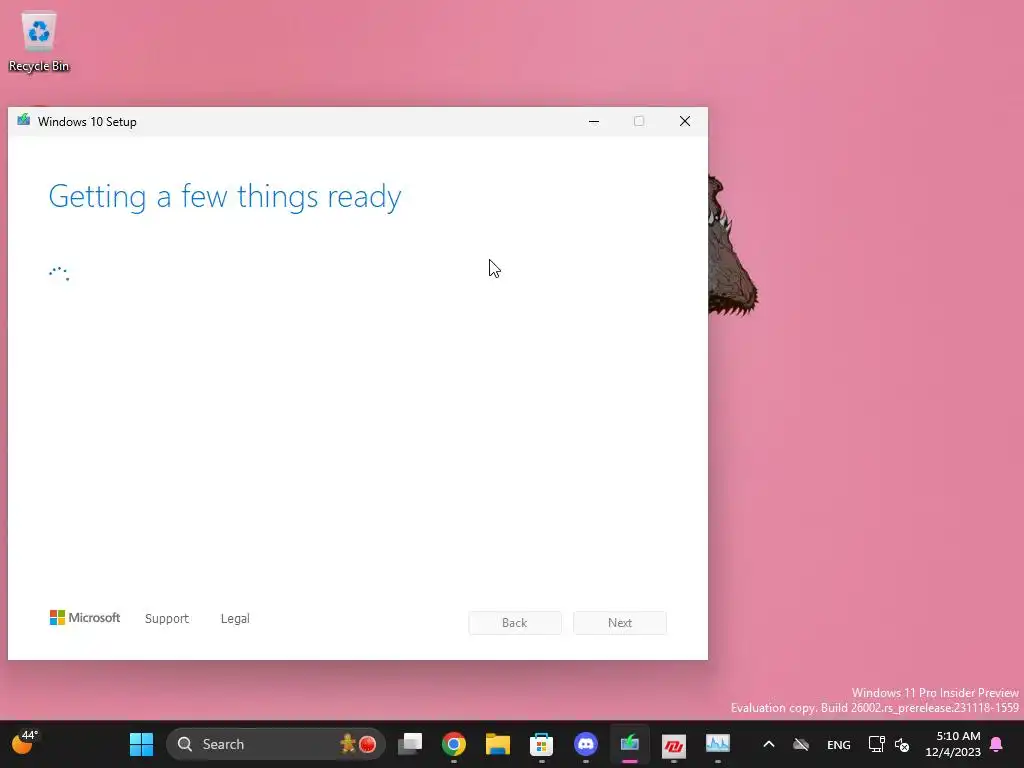Select the Windows Setup taskbar icon
1024x768 pixels.
(630, 744)
